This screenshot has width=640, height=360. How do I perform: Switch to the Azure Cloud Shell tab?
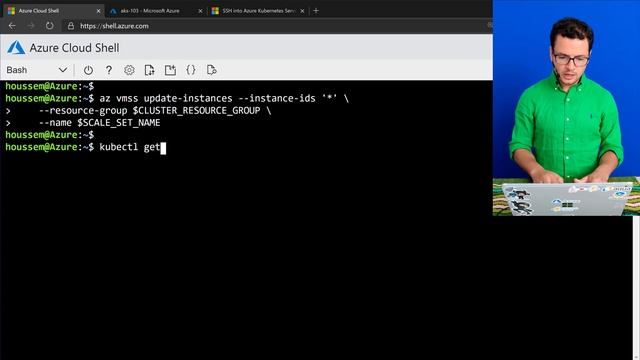[53, 11]
